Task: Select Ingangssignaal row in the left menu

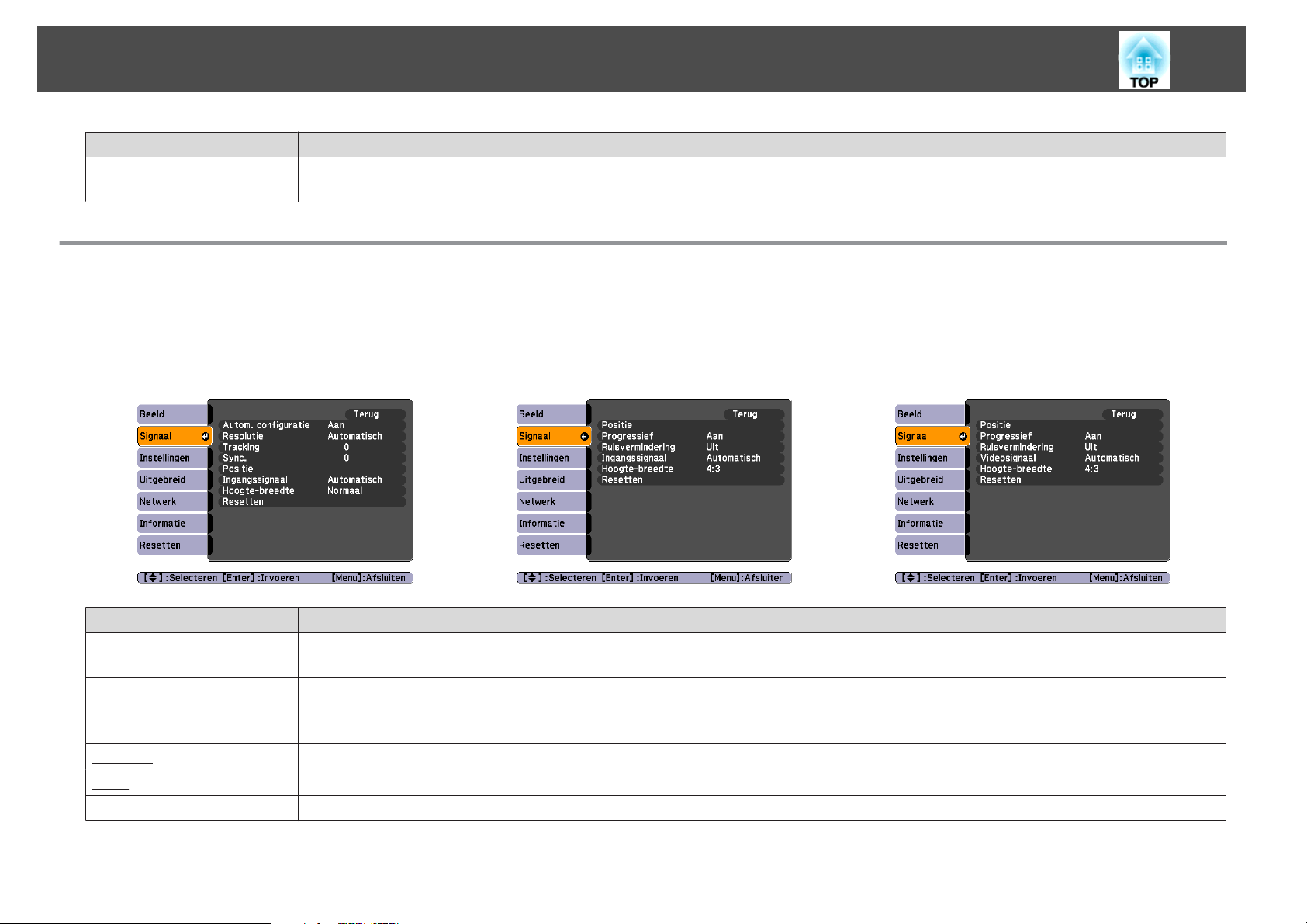Action: 312,479
